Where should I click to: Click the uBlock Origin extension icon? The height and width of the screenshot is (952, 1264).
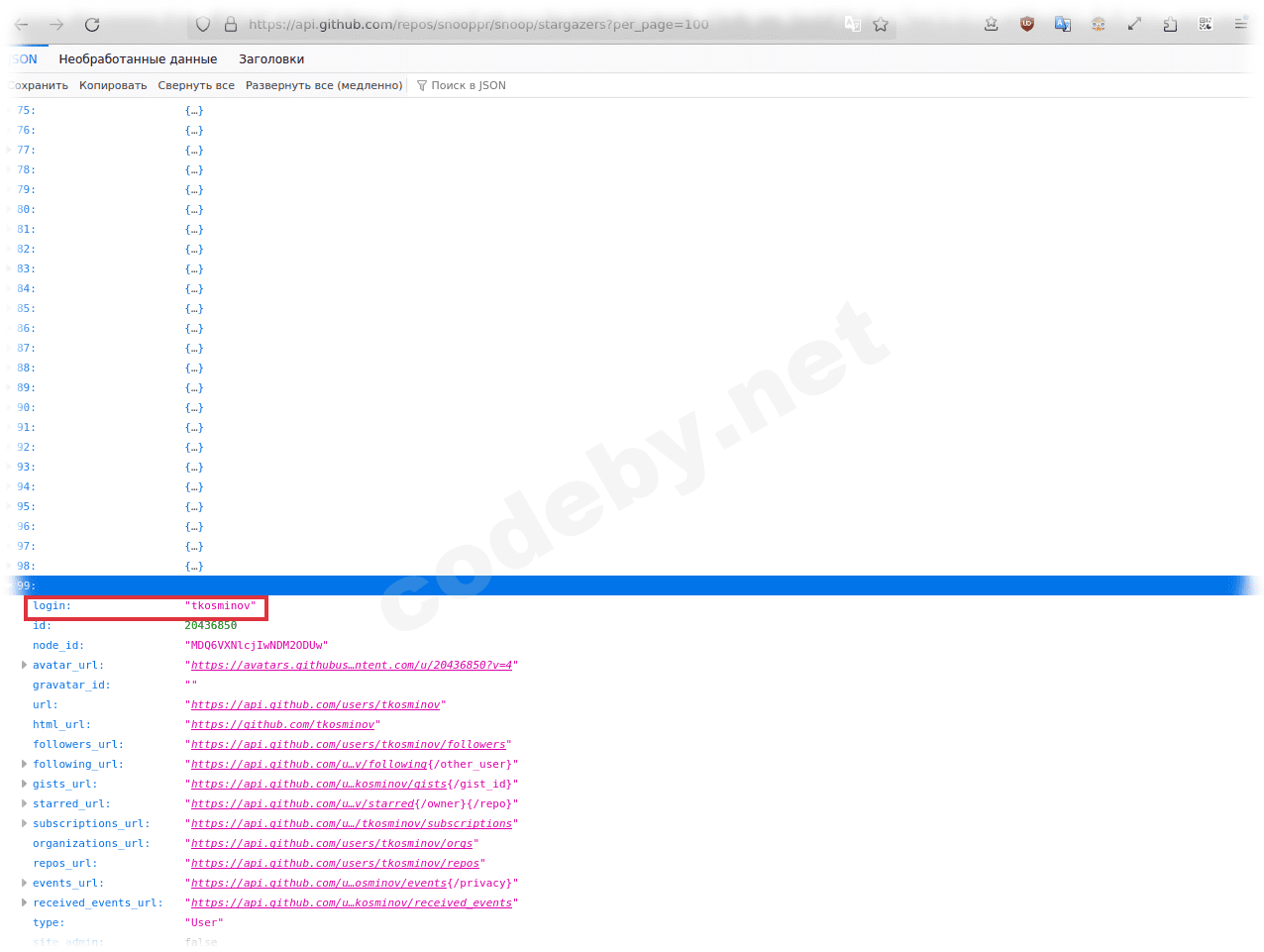point(1026,23)
